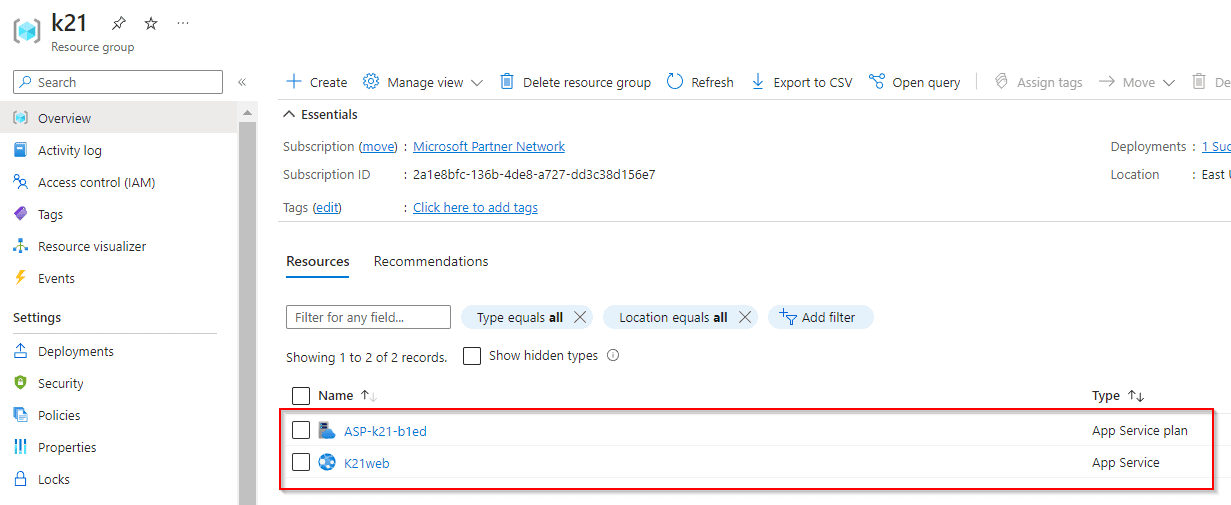
Task: Focus the Filter for any field box
Action: click(368, 317)
